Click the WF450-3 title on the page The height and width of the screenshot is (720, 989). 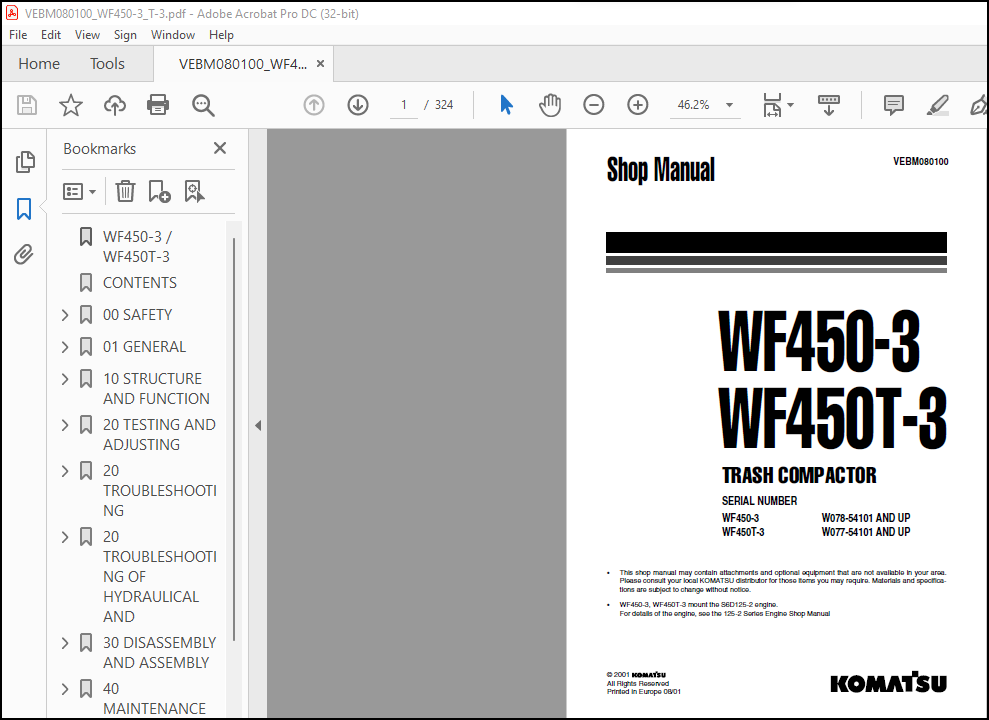point(819,341)
